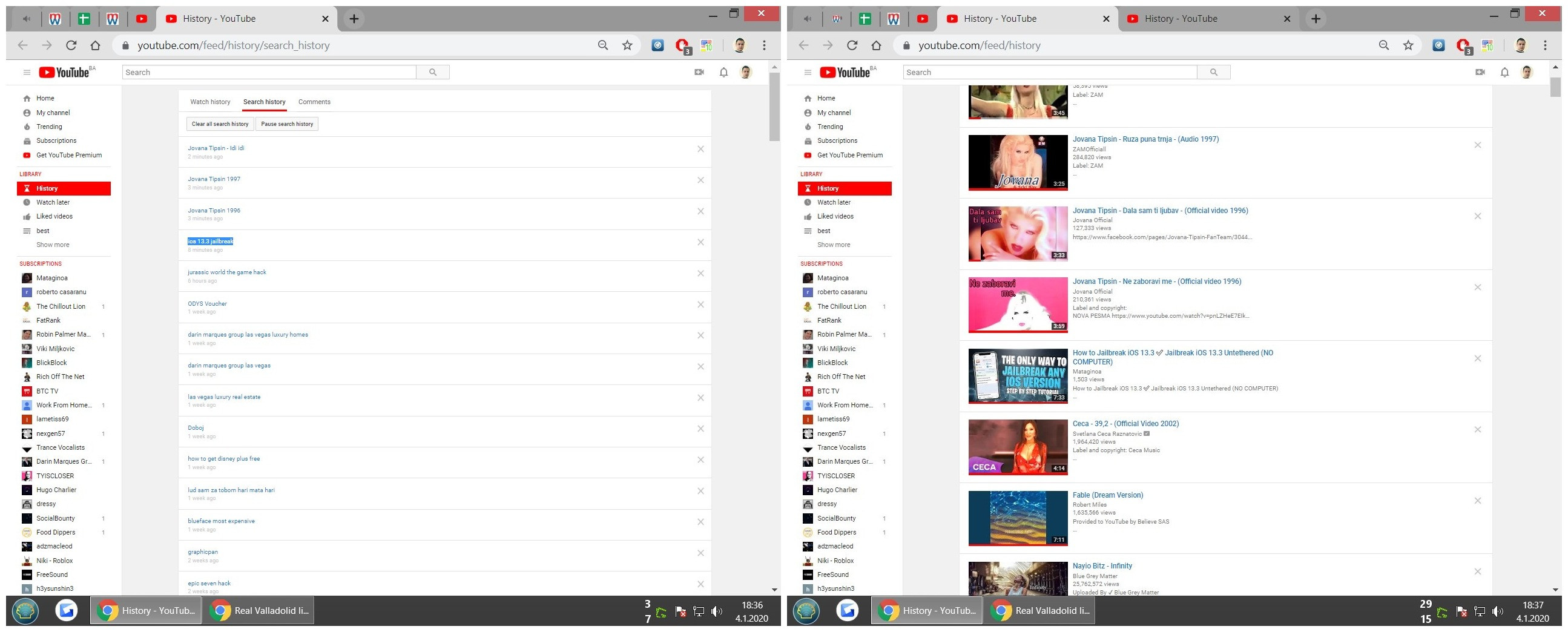Open new tab with plus in right window

point(1316,19)
